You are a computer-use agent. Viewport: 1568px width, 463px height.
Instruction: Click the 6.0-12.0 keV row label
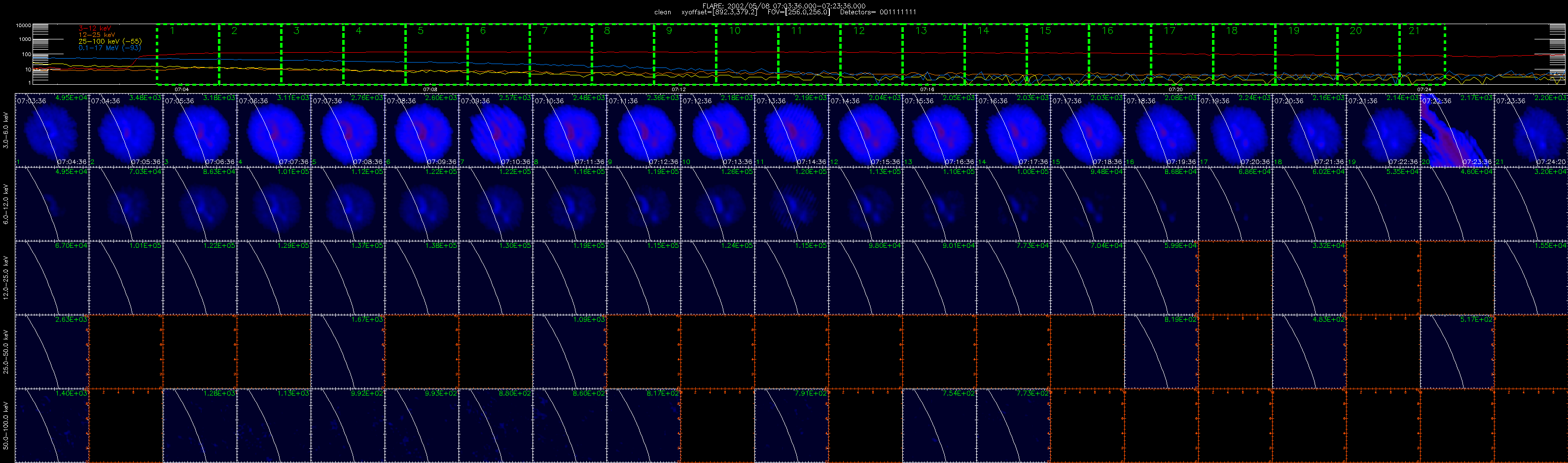pos(6,204)
